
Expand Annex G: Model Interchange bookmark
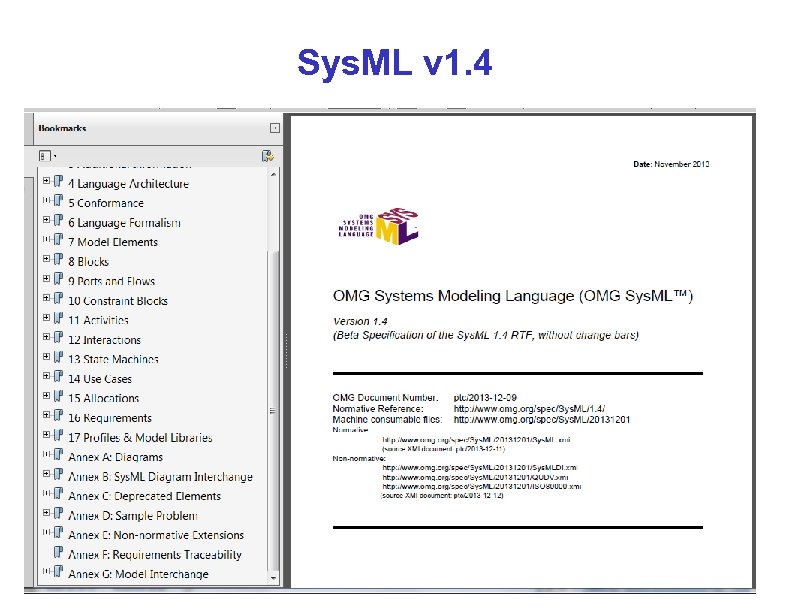click(46, 572)
